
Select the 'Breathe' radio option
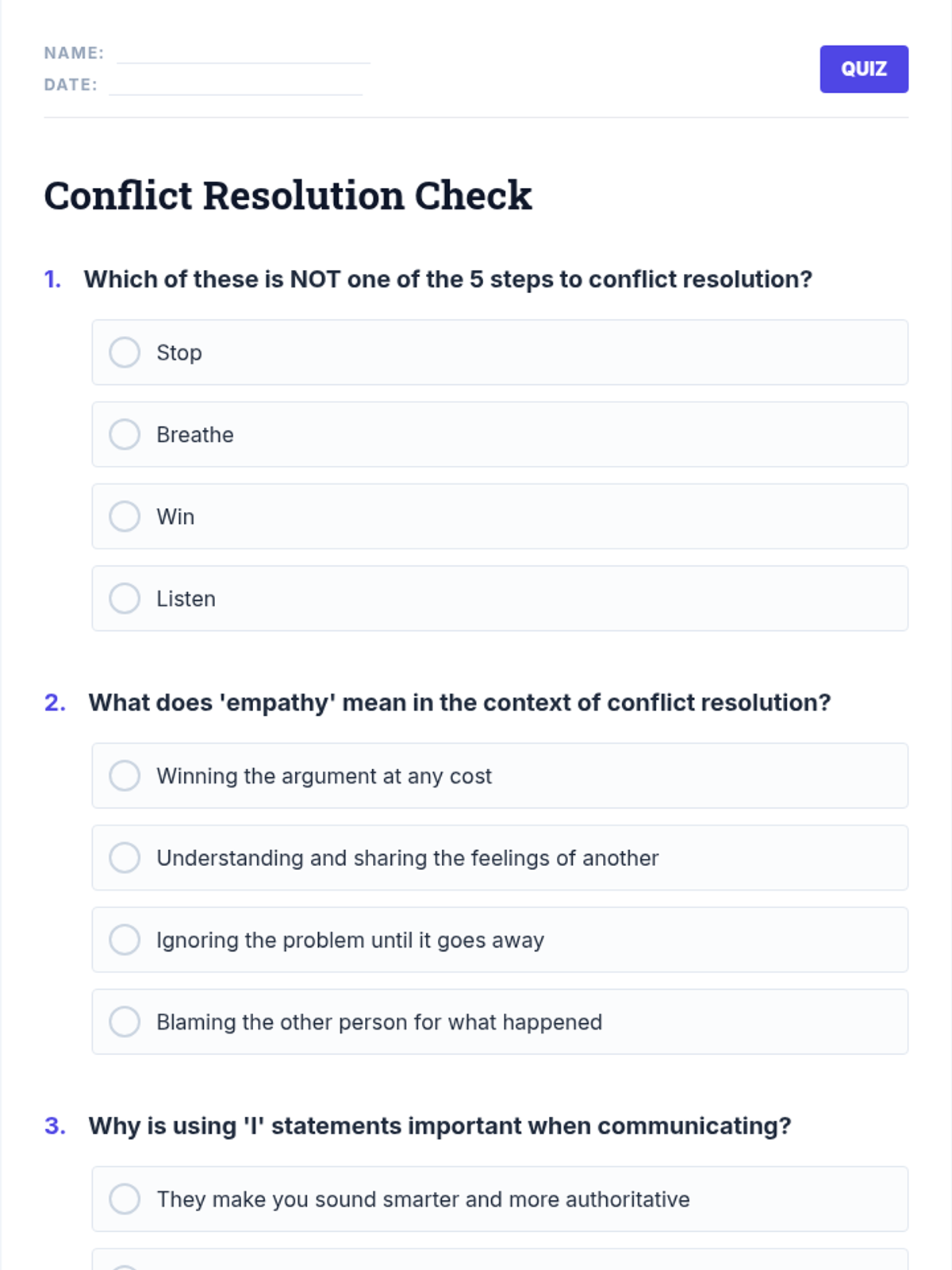coord(125,434)
